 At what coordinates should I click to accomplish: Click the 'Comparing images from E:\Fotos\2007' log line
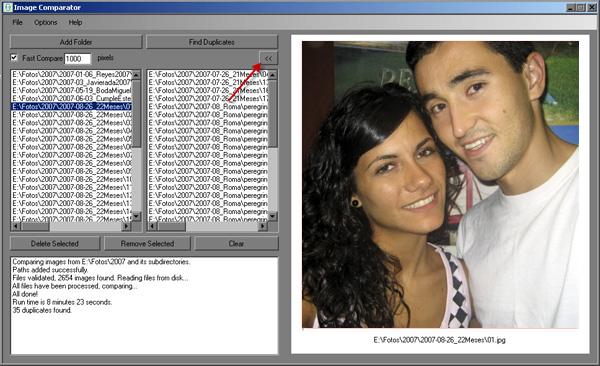pos(101,262)
